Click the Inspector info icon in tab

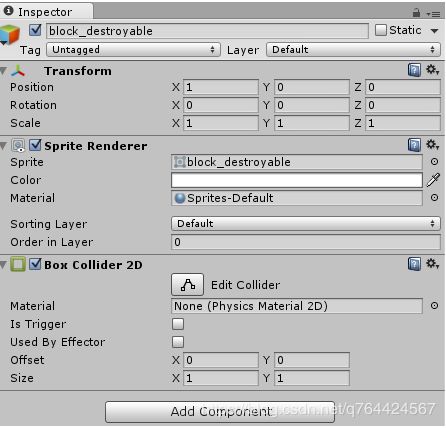tap(9, 11)
